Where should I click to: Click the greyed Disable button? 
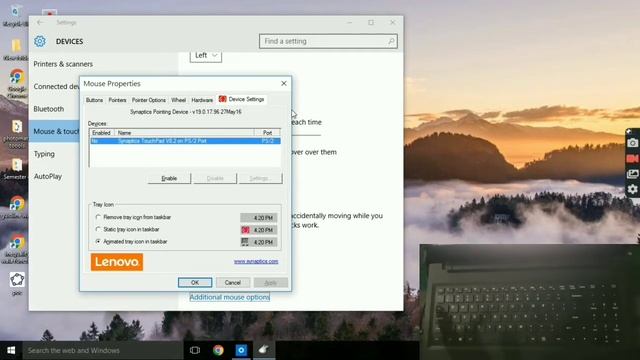[x=215, y=178]
